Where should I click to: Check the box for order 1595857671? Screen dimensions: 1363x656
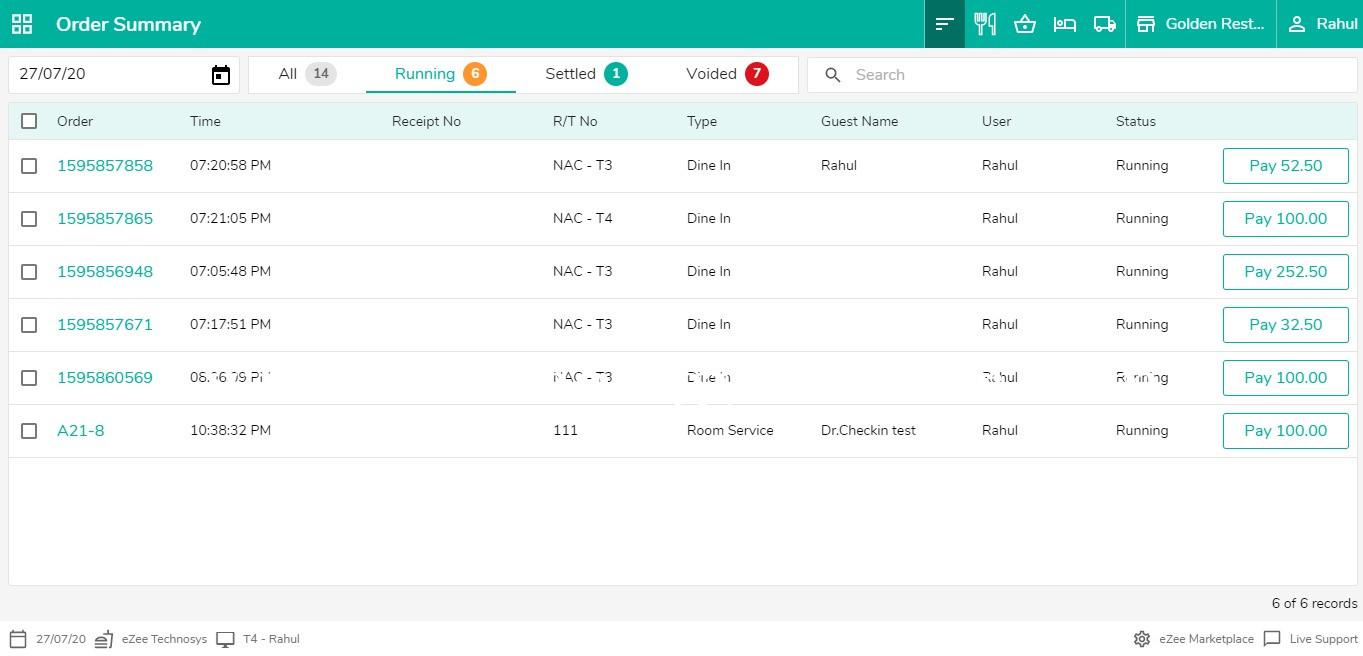(29, 325)
